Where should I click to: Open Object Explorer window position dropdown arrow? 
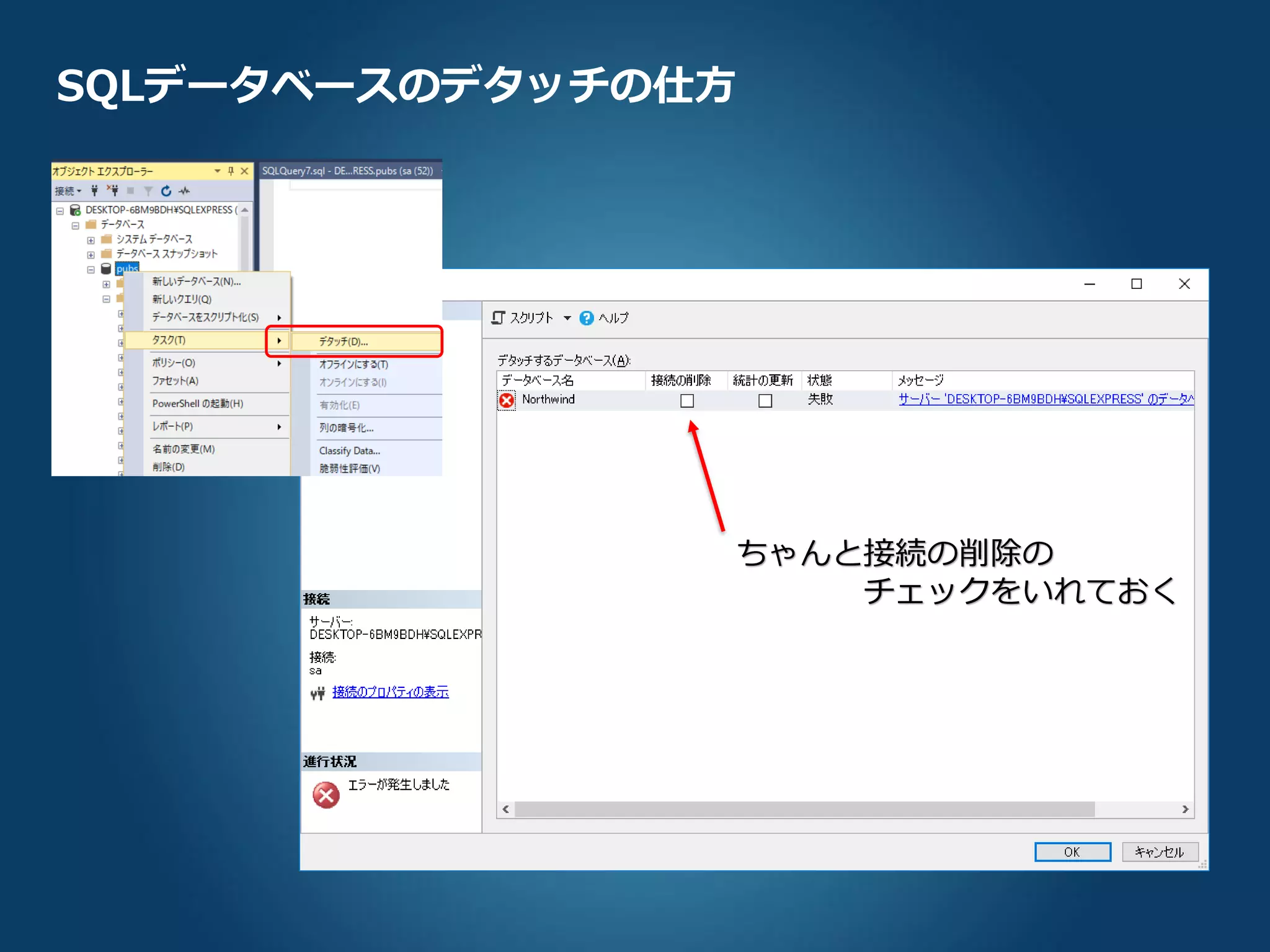pos(217,170)
